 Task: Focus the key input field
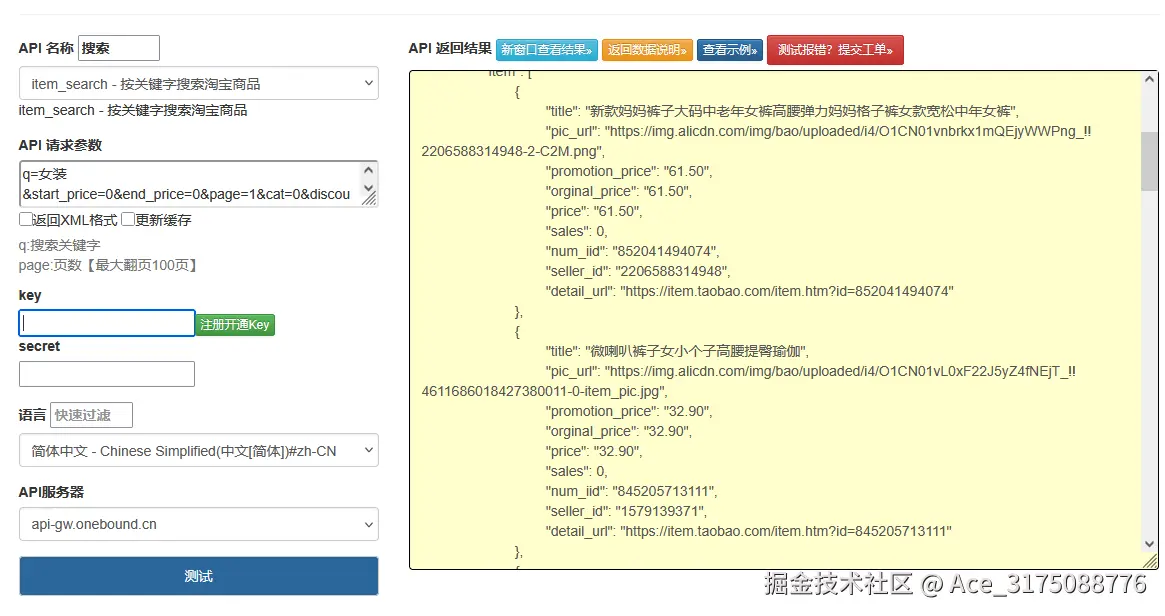click(x=107, y=323)
